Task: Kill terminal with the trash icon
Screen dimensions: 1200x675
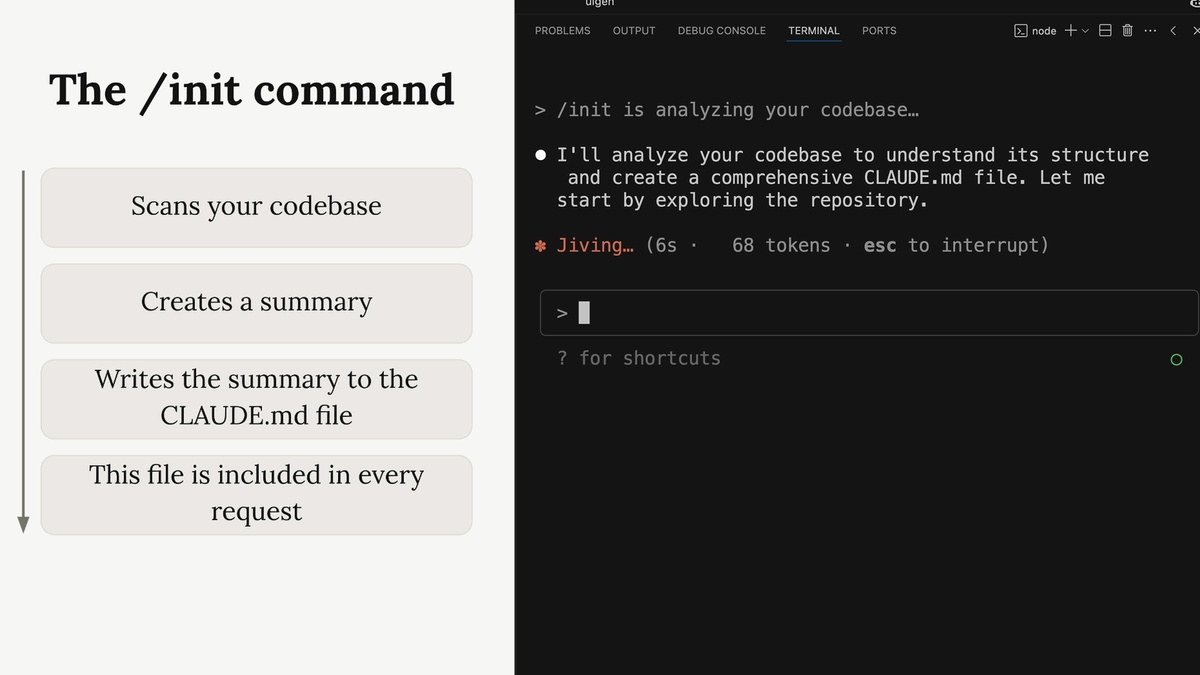Action: (x=1127, y=31)
